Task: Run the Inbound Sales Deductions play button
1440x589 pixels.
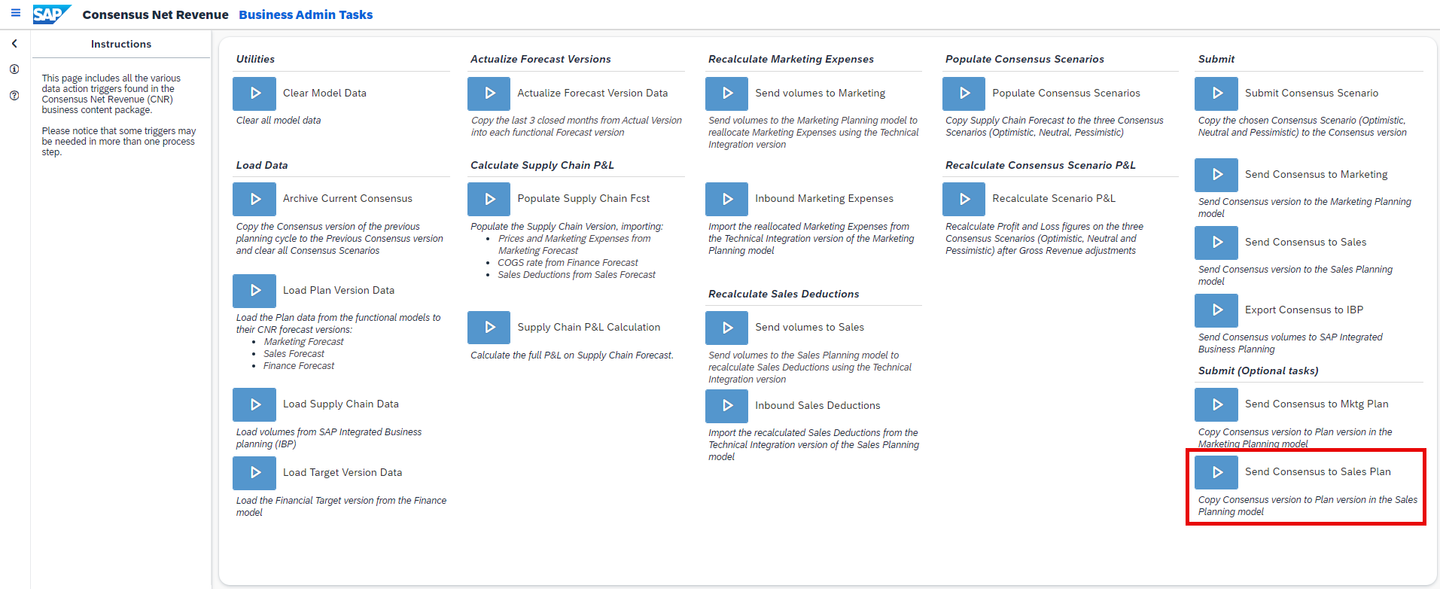Action: click(x=727, y=405)
